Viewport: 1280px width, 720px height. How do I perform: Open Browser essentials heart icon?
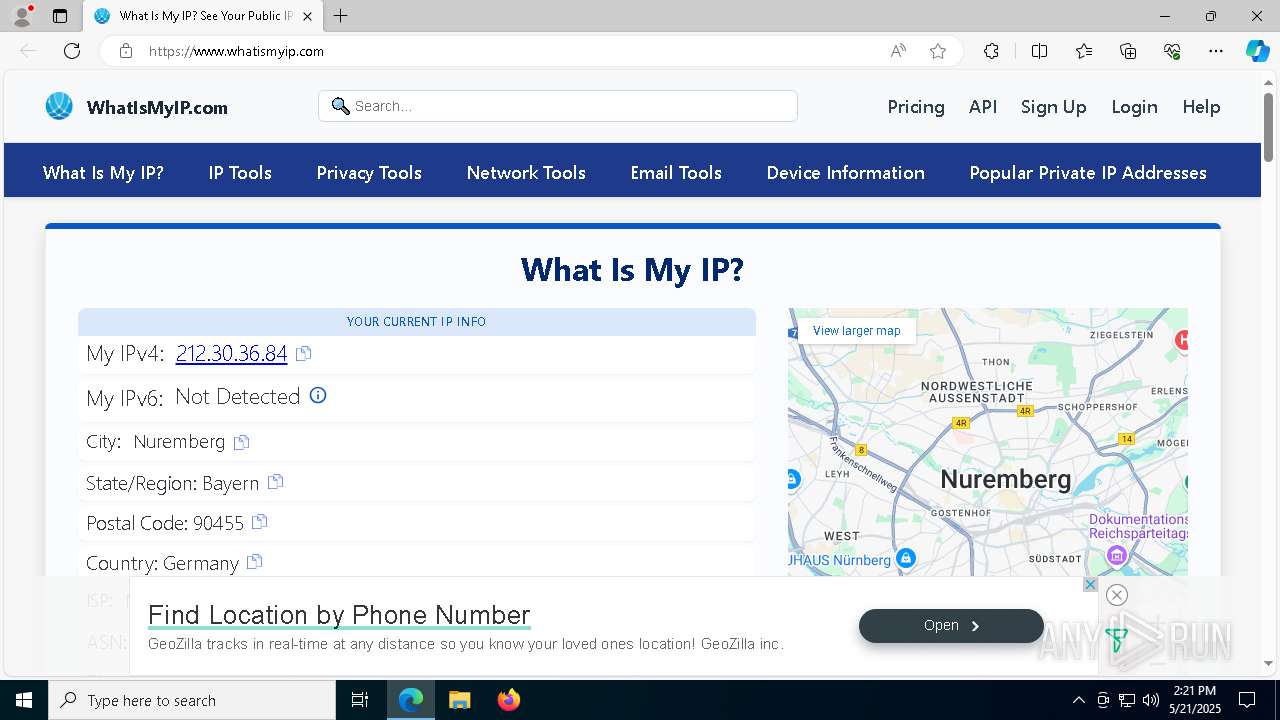point(1172,51)
